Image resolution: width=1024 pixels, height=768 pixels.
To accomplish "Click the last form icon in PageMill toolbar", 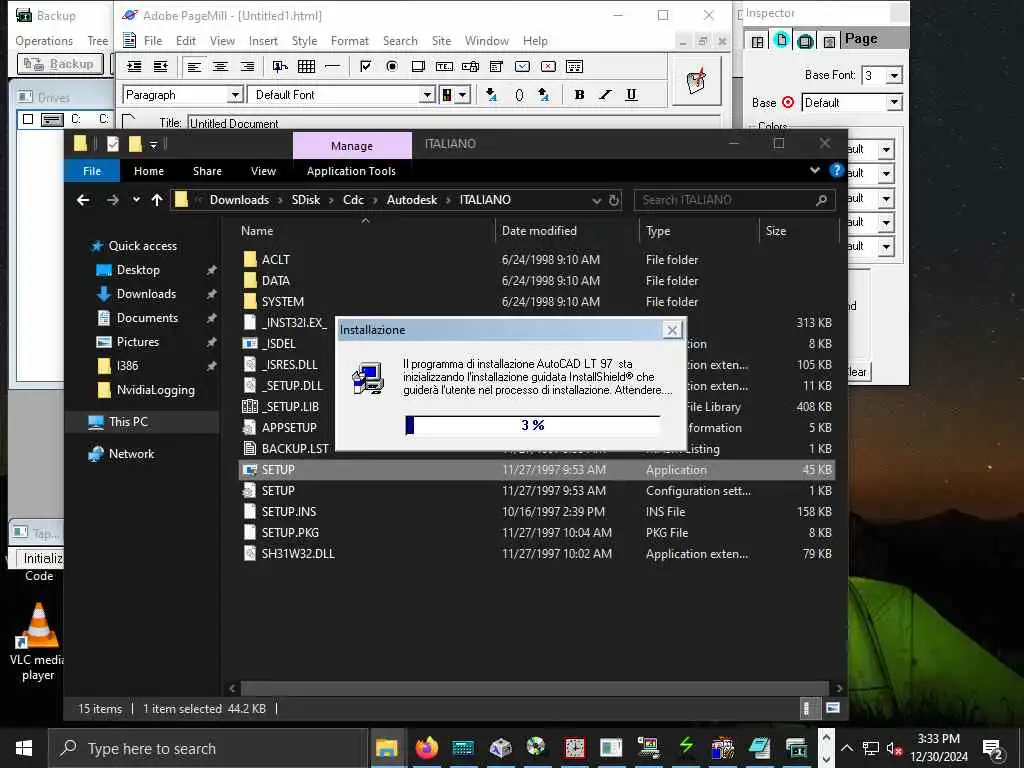I will click(575, 66).
